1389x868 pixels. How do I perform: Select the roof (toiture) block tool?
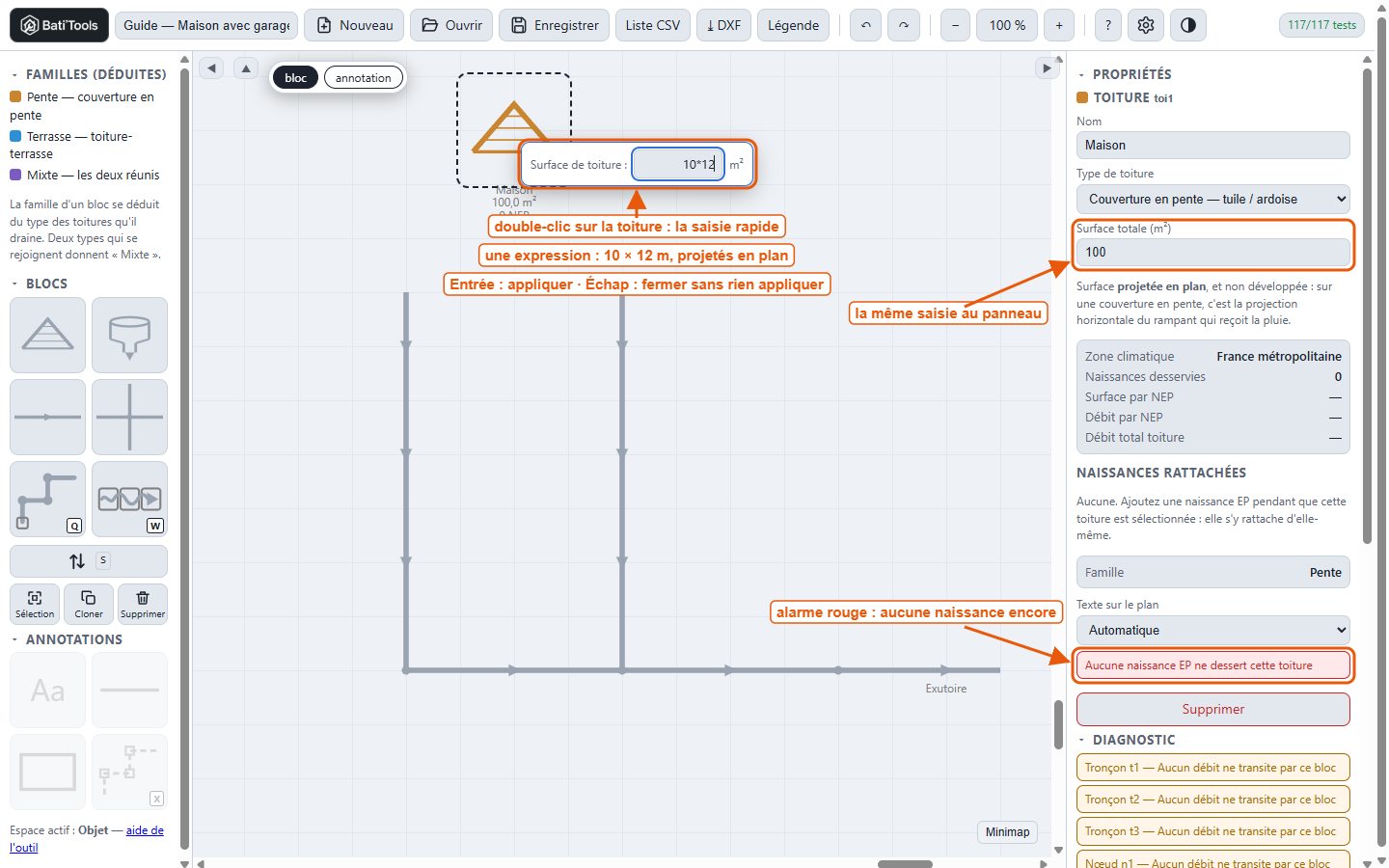[x=48, y=335]
